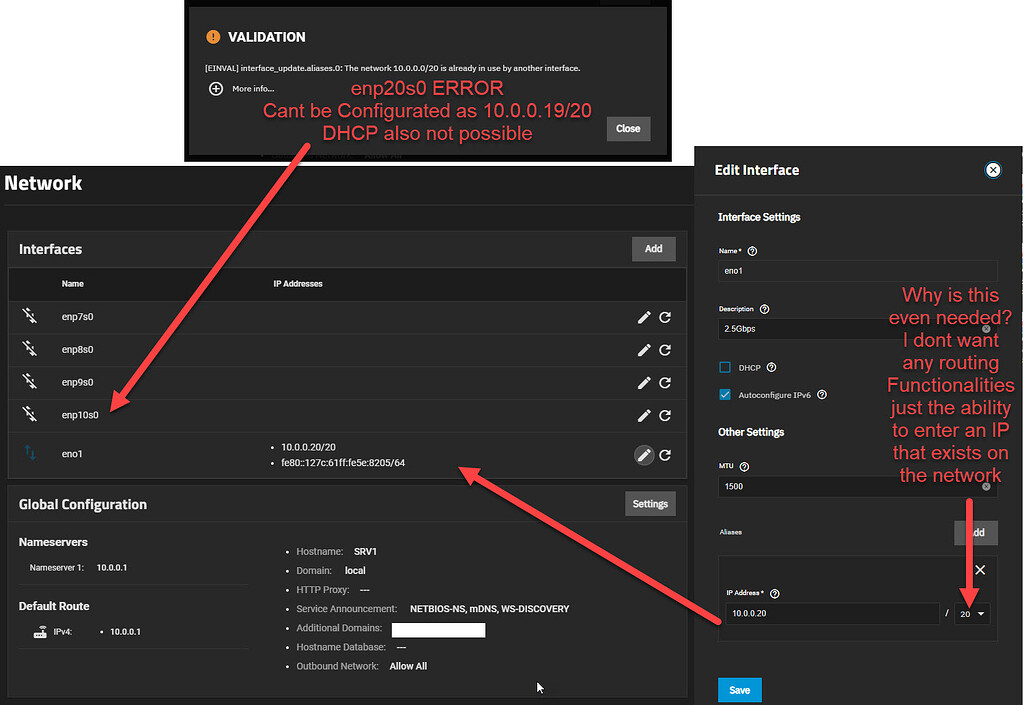Click the IP Address input field
The image size is (1024, 705).
click(832, 614)
